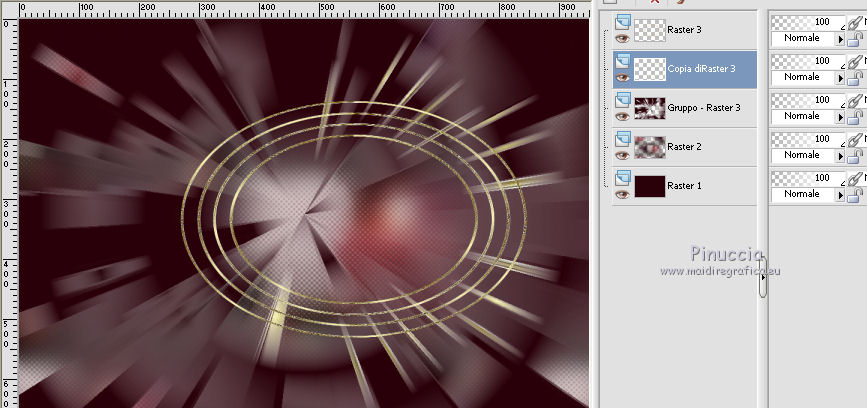Select the dark Raster 1 layer thumbnail
867x408 pixels.
pyautogui.click(x=650, y=186)
